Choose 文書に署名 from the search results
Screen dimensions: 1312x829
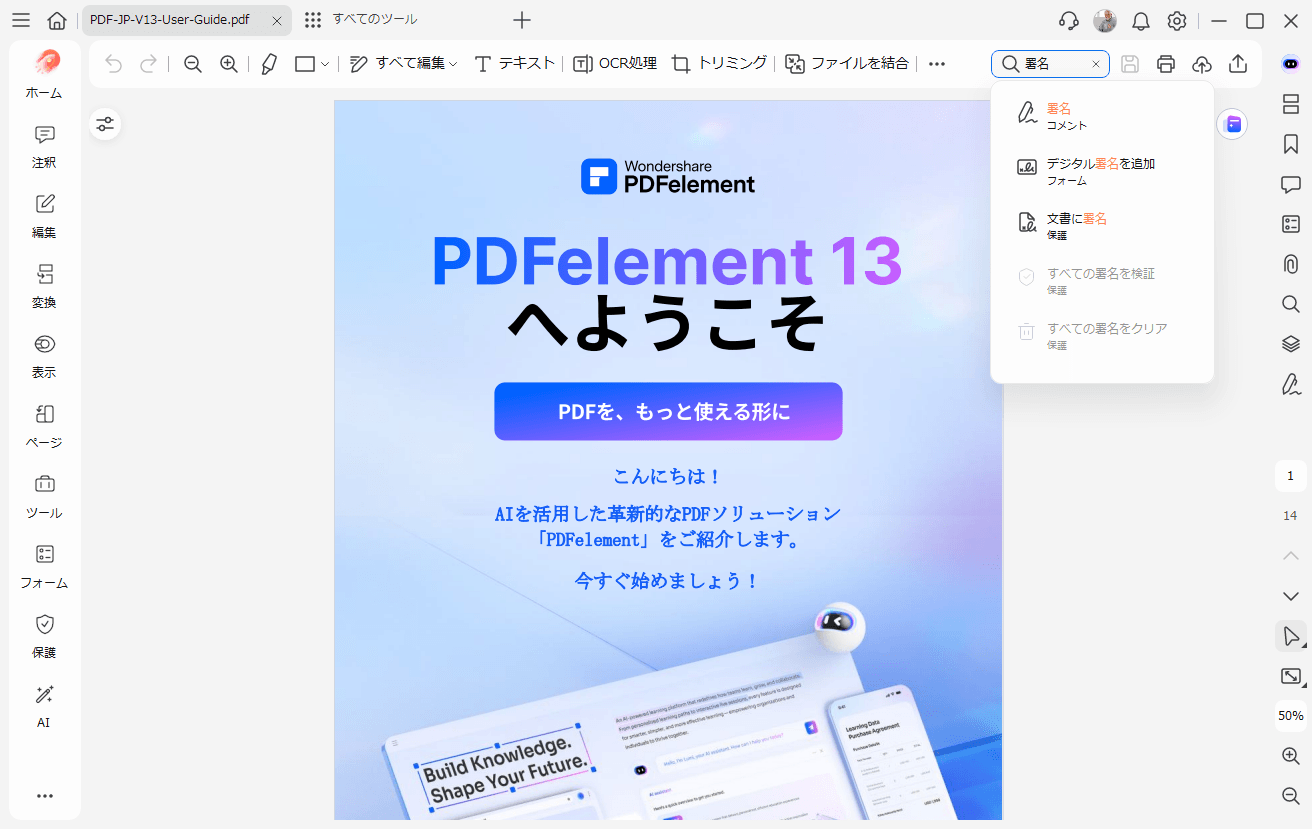1102,226
